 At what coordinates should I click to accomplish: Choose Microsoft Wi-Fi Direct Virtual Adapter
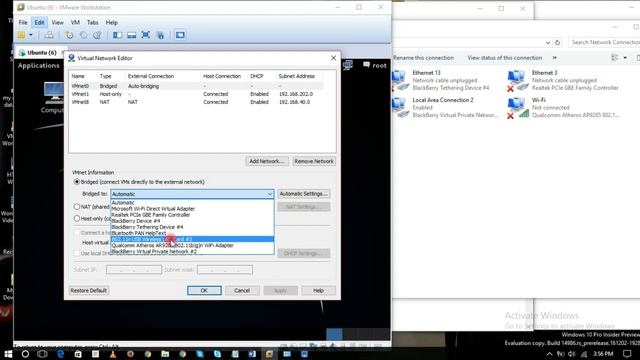(192, 209)
